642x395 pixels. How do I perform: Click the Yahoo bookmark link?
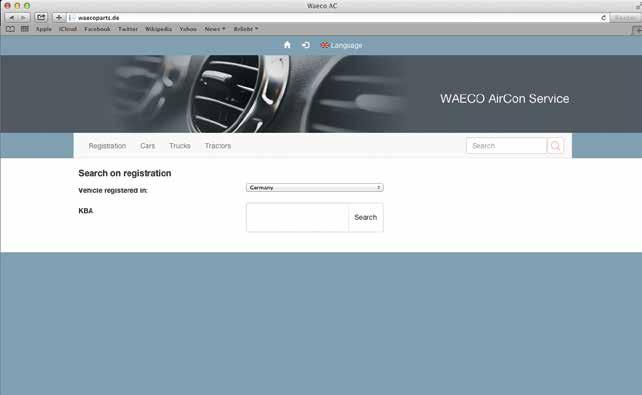pyautogui.click(x=188, y=29)
